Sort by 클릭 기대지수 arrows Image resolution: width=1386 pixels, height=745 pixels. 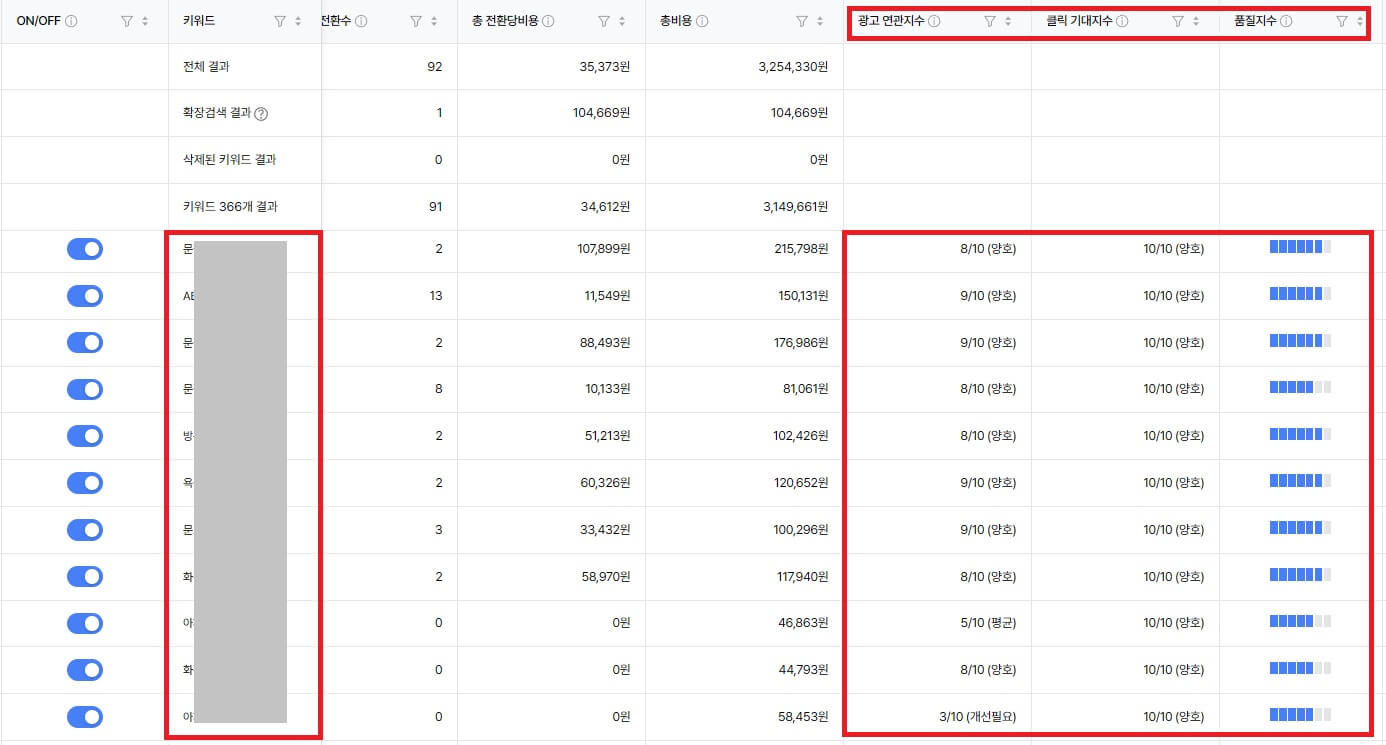[x=1196, y=21]
